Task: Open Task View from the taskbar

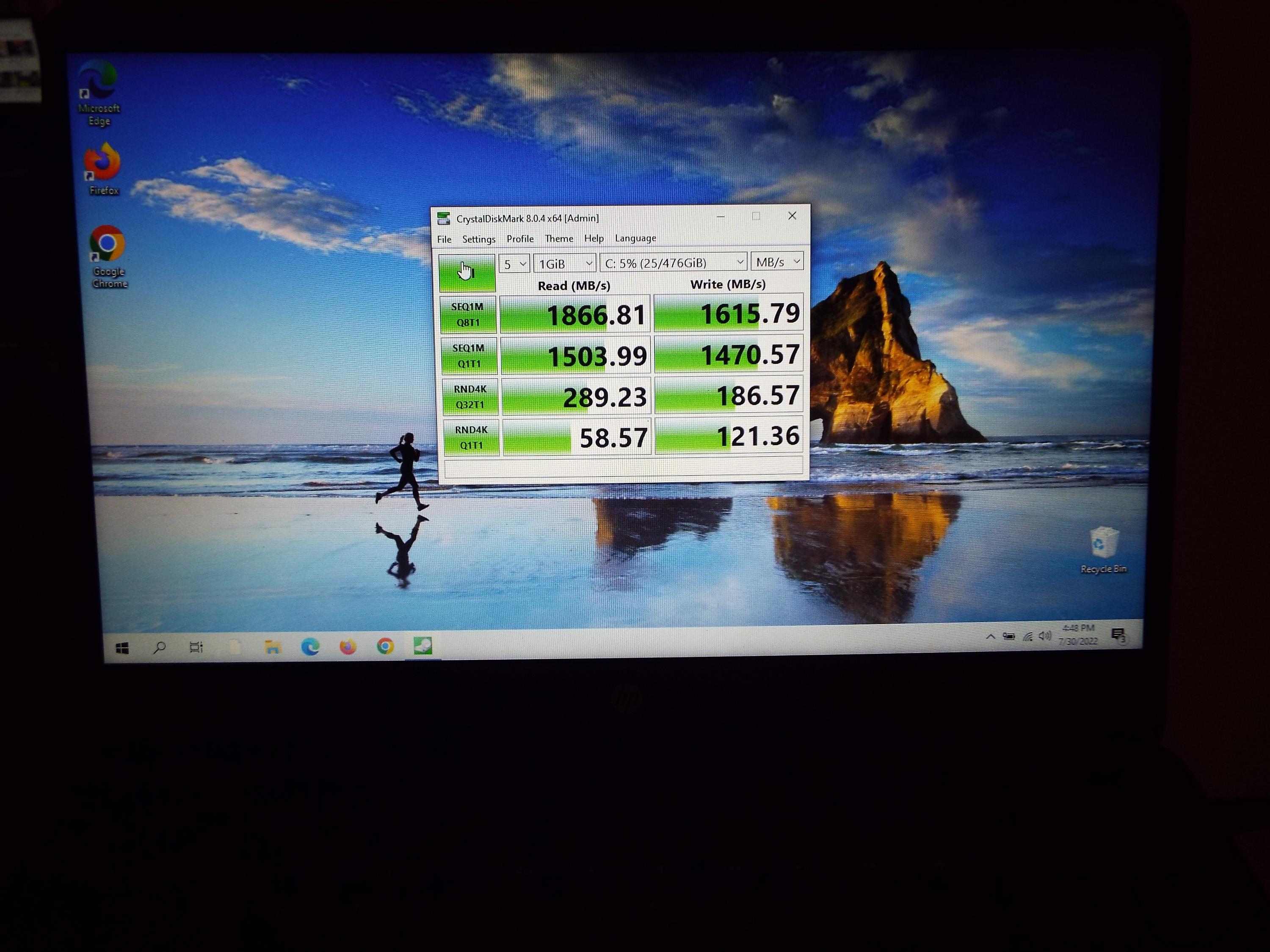Action: tap(196, 648)
